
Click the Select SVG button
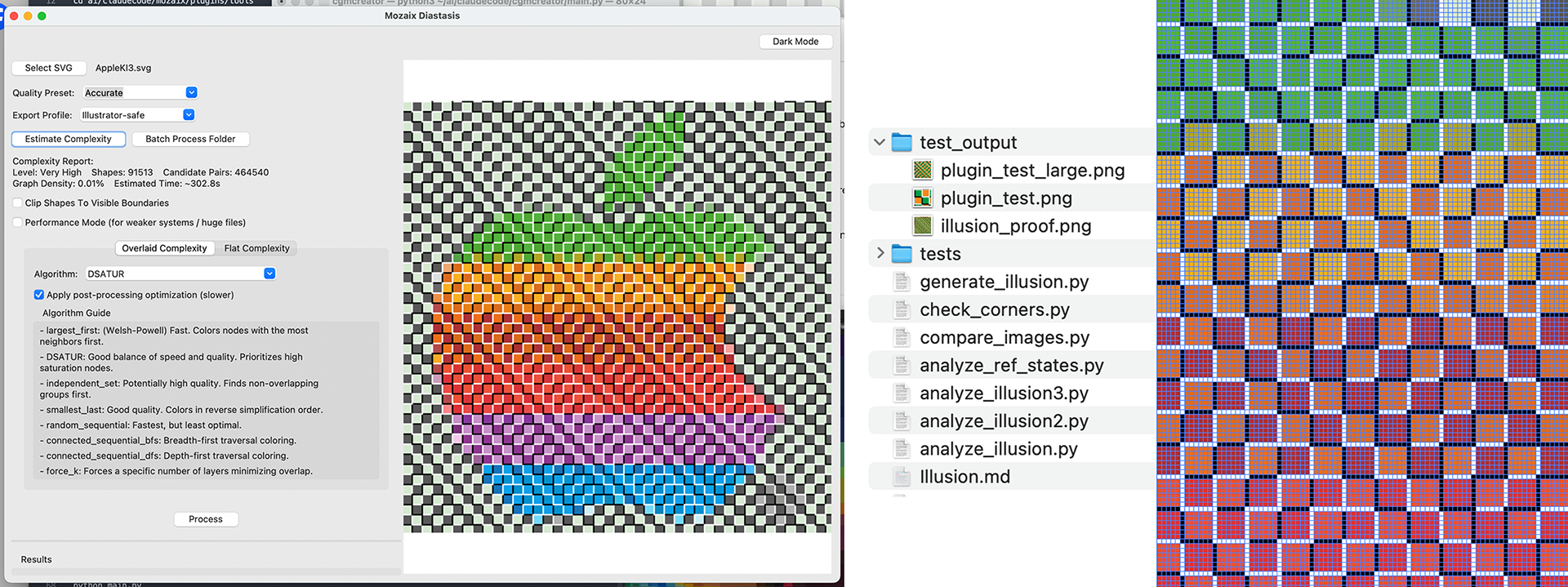[48, 68]
